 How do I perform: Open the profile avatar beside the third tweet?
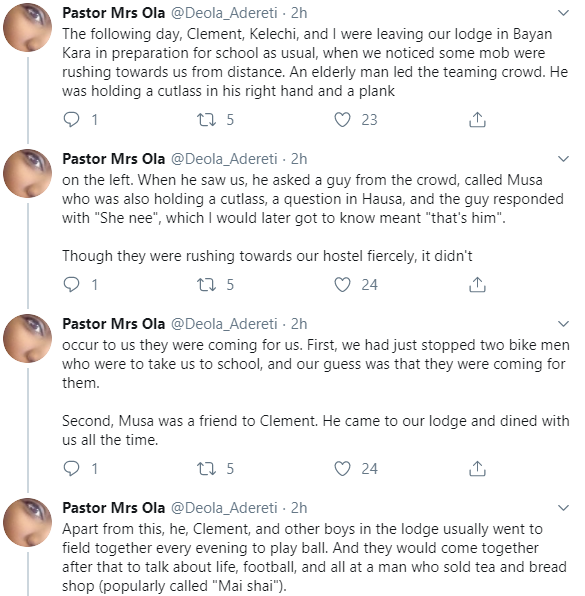[x=27, y=338]
